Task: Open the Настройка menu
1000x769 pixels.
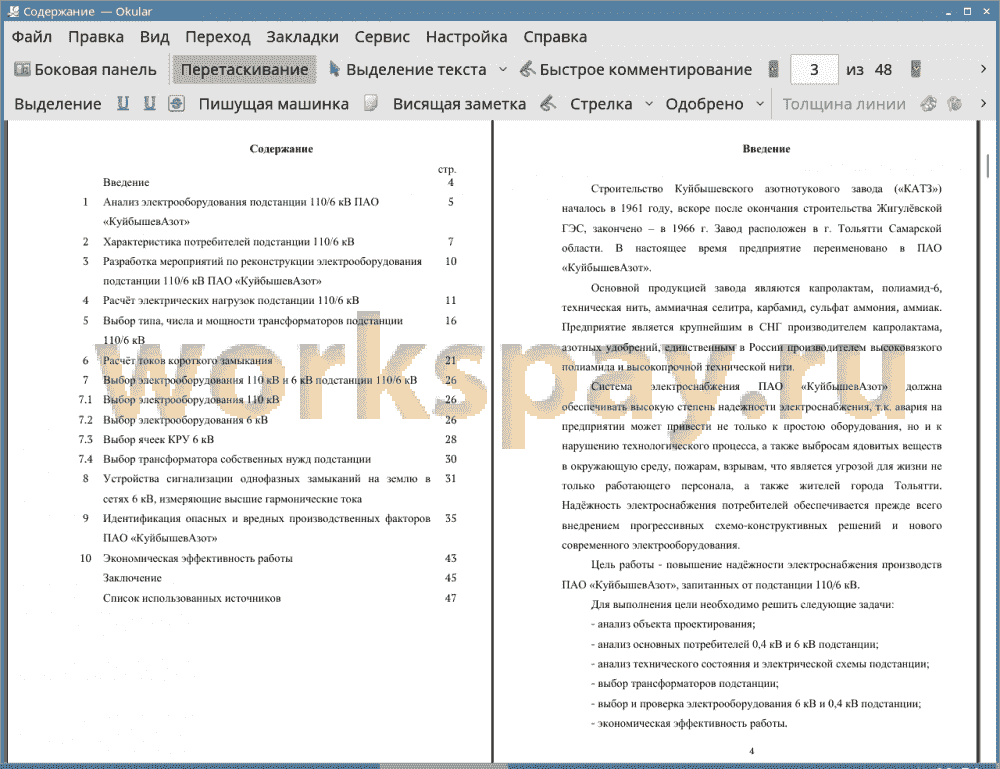Action: click(x=466, y=37)
